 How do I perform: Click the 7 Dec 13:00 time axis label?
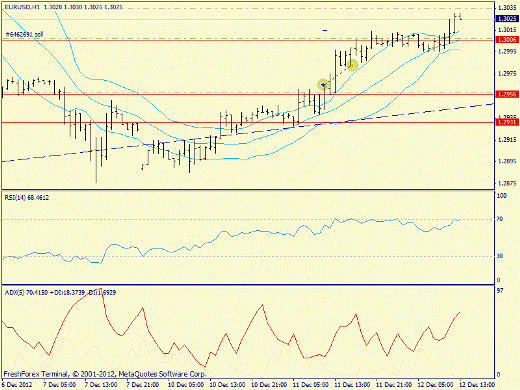pos(101,385)
